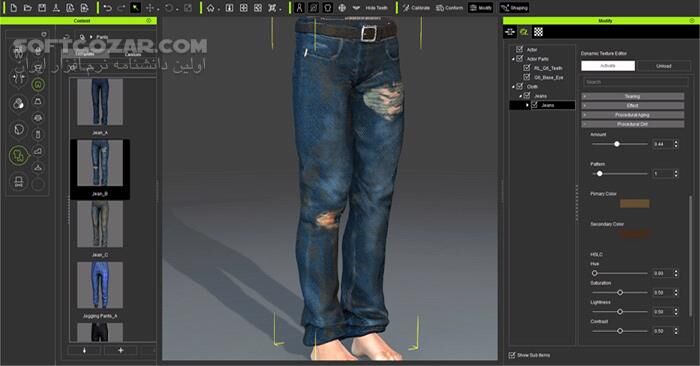700x366 pixels.
Task: Click the shirt icon in the top toolbar
Action: (x=328, y=8)
